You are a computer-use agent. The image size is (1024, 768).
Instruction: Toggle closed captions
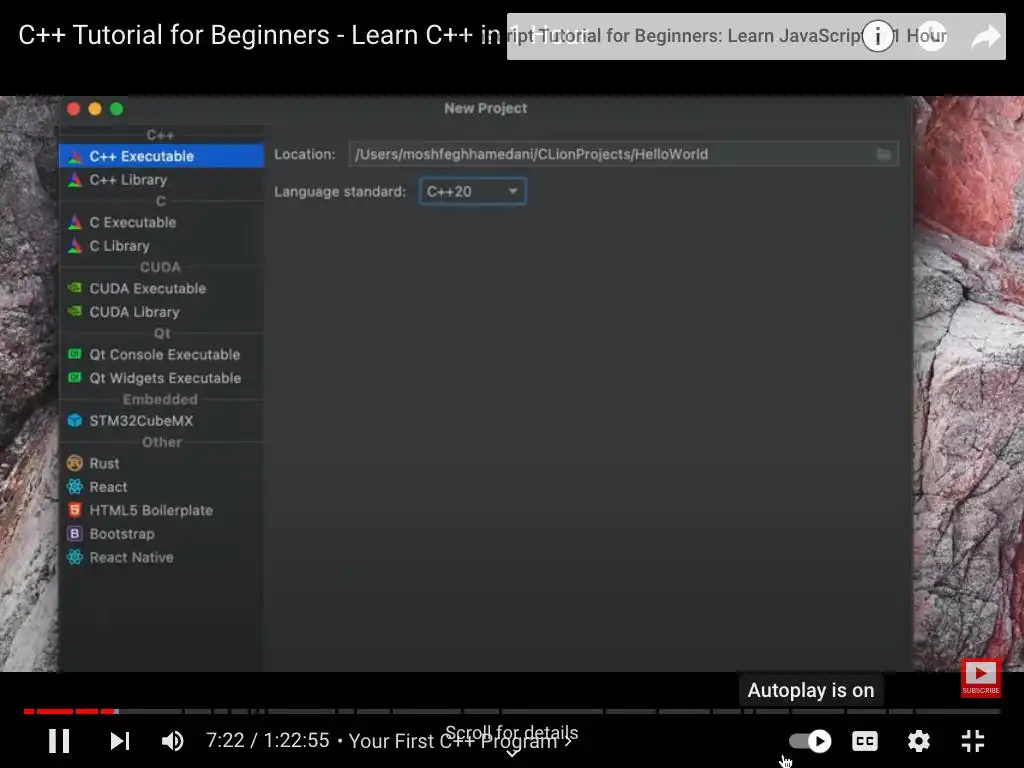865,741
